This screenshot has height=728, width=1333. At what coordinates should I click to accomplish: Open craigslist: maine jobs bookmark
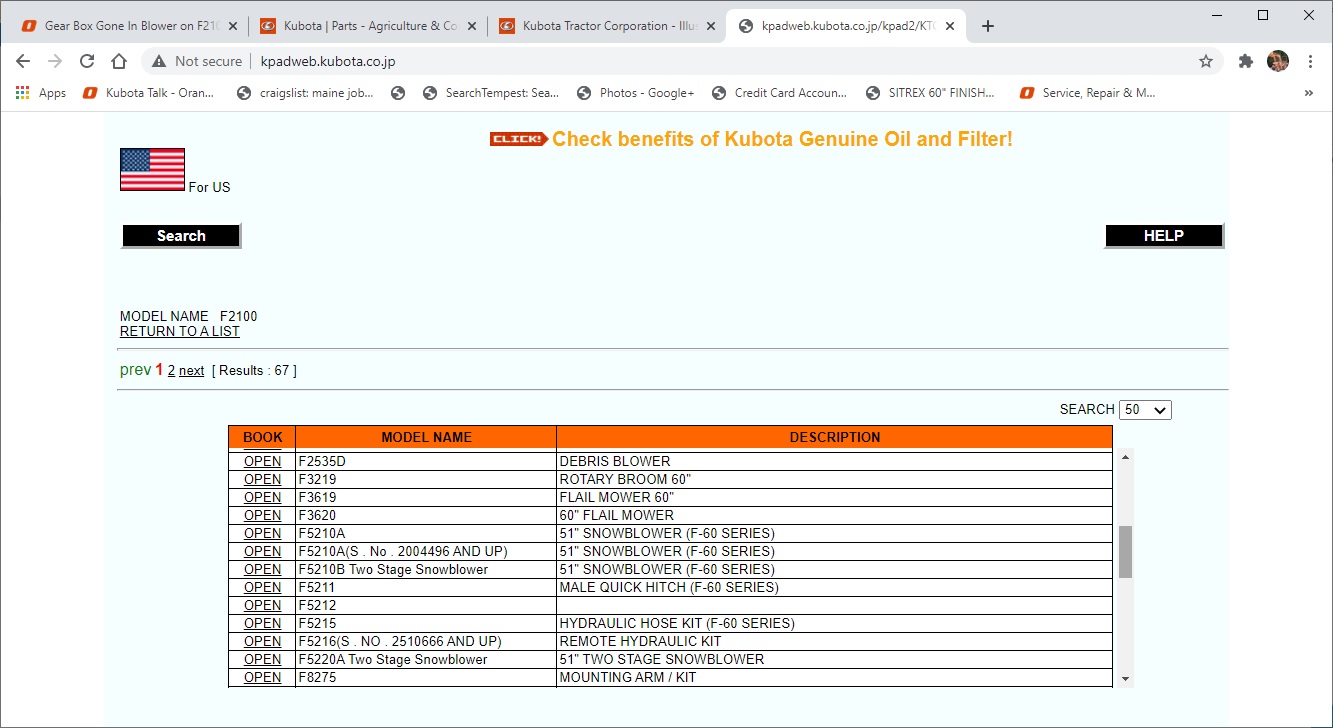coord(305,93)
